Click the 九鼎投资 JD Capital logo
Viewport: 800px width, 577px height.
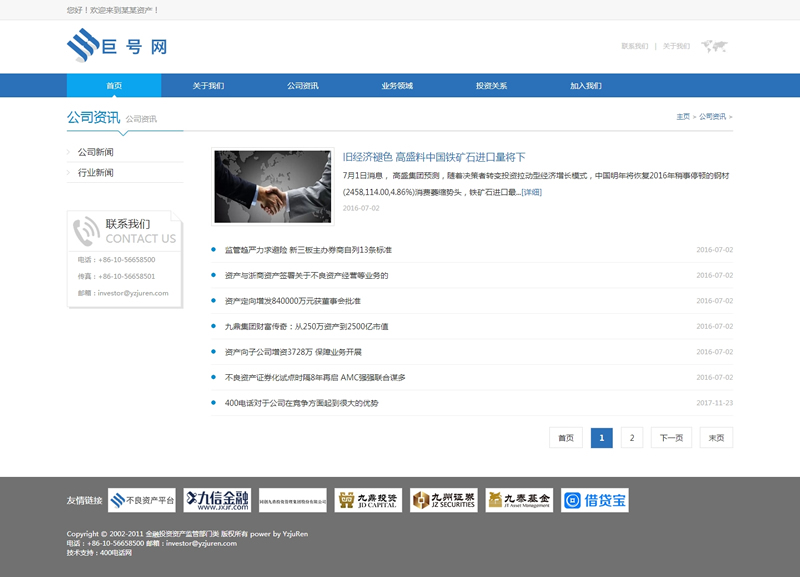pyautogui.click(x=368, y=500)
